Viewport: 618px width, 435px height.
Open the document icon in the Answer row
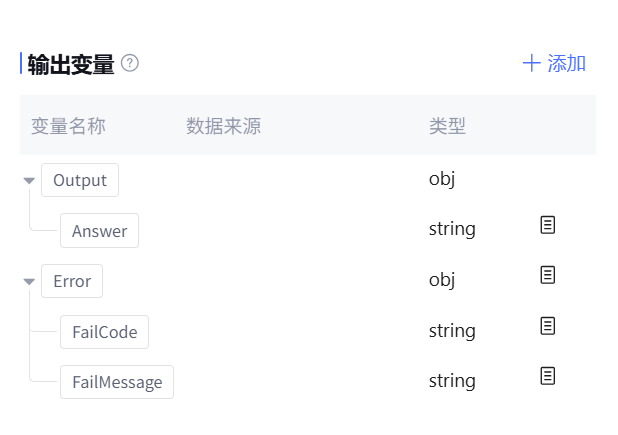(547, 225)
